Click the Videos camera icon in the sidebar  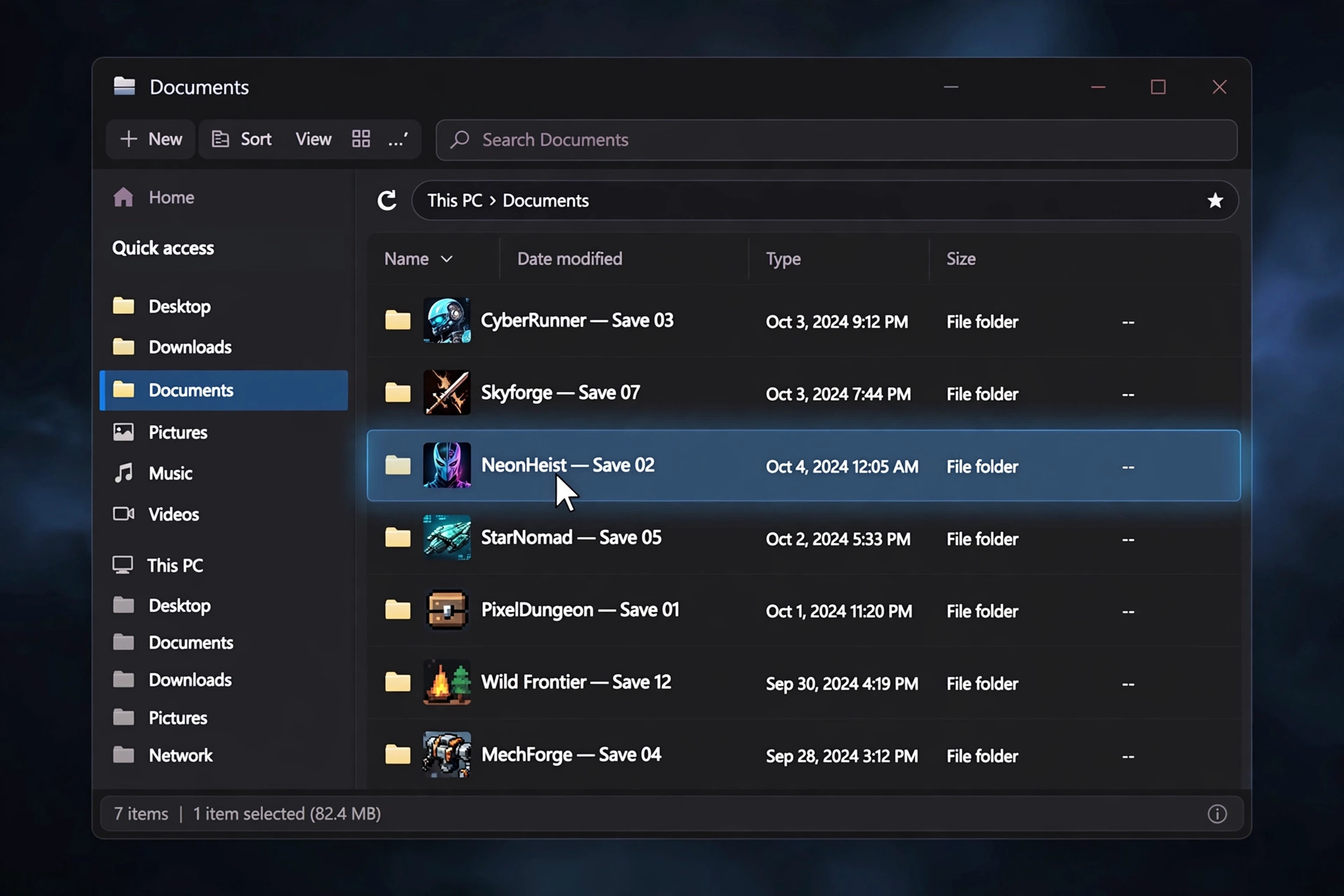click(124, 514)
